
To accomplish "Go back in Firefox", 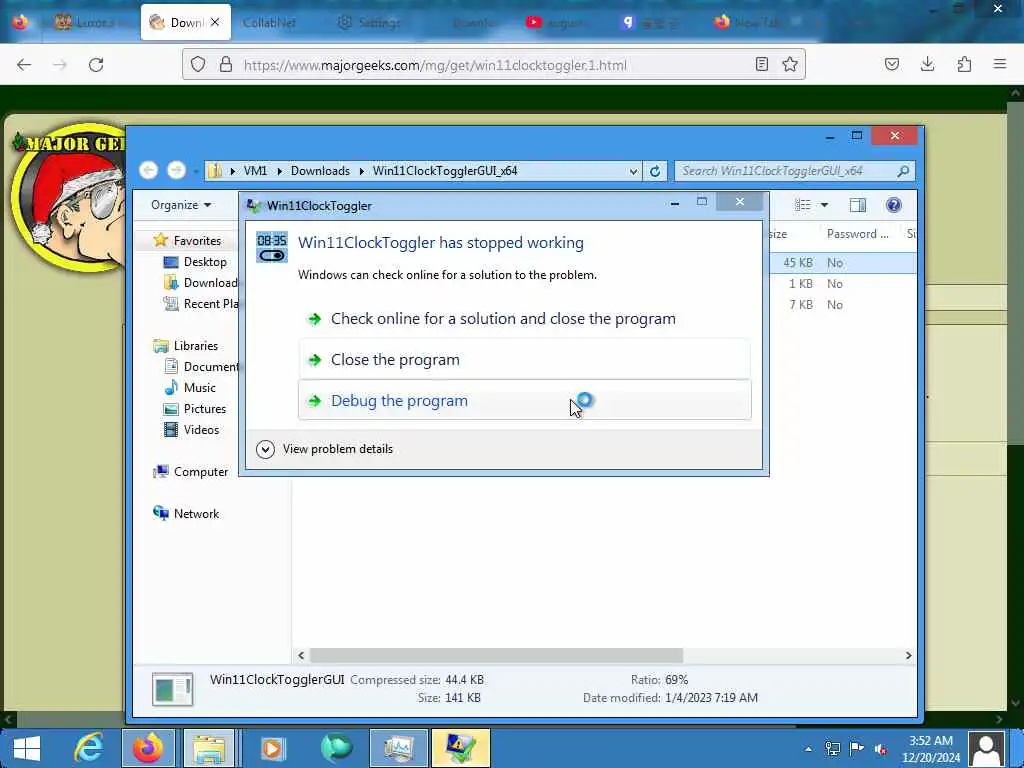I will click(24, 65).
